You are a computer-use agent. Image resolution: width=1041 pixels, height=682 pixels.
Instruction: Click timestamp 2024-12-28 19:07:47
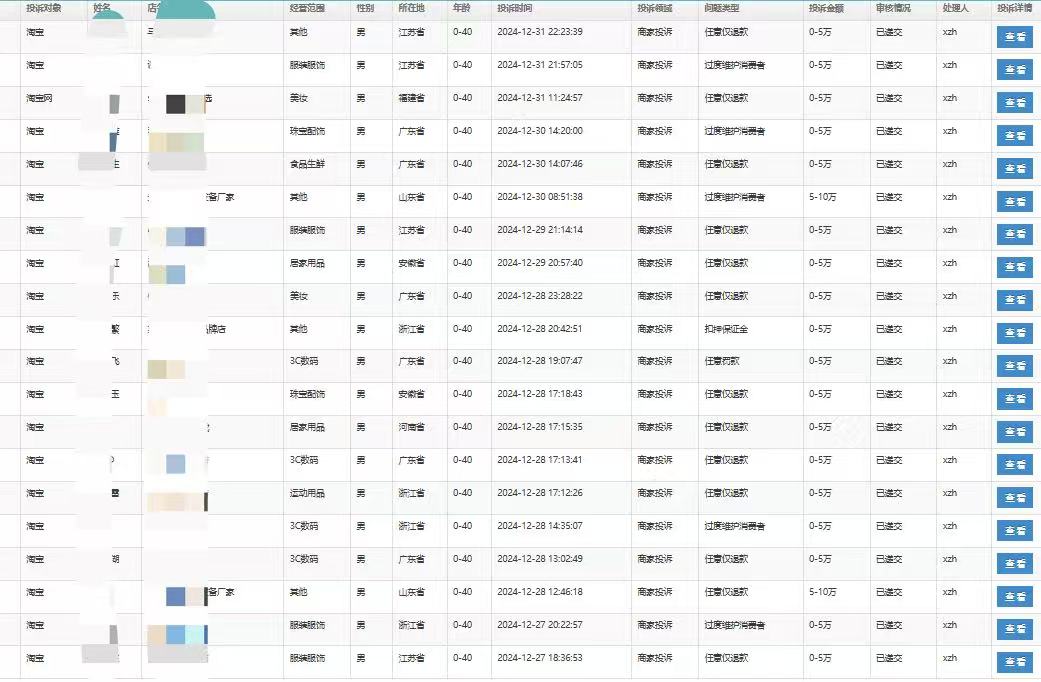point(540,361)
